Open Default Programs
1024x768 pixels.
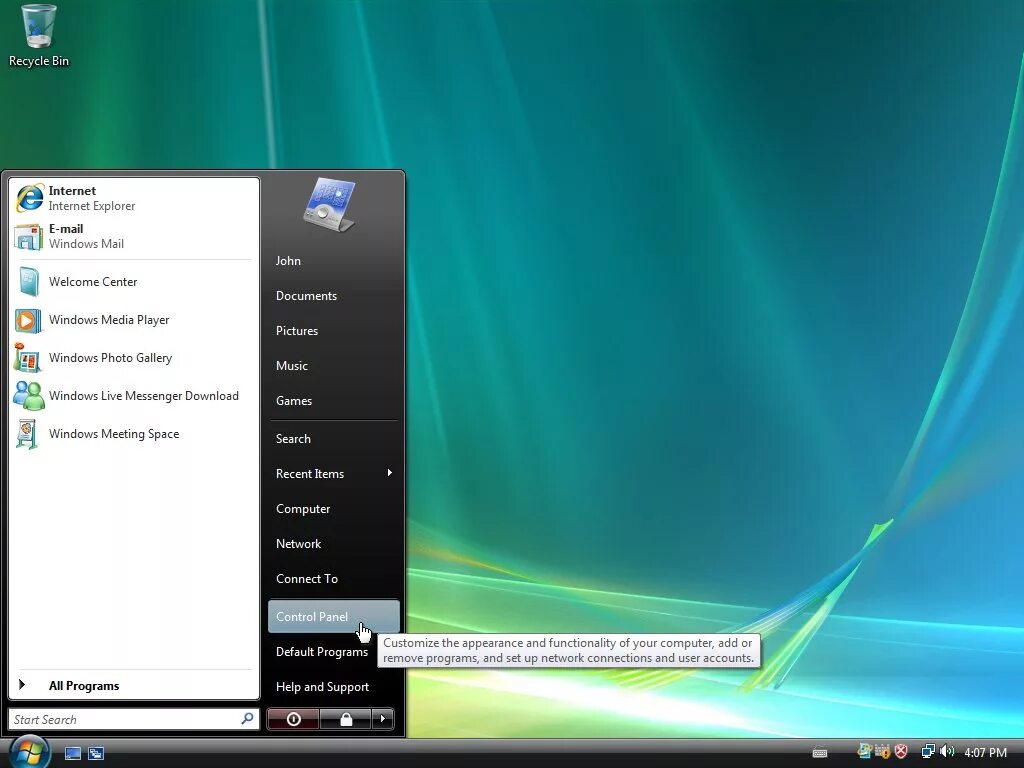(322, 652)
